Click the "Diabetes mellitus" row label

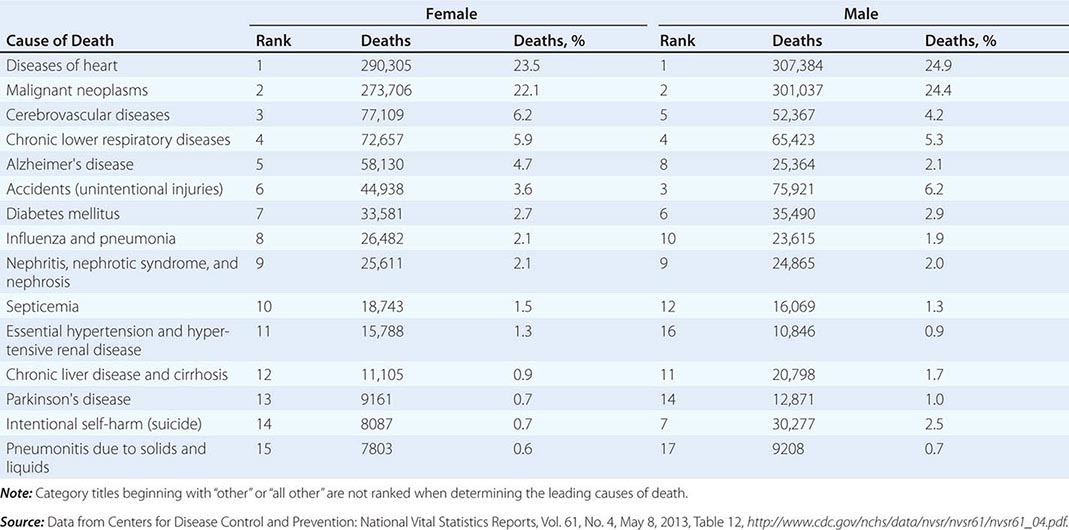pyautogui.click(x=62, y=213)
